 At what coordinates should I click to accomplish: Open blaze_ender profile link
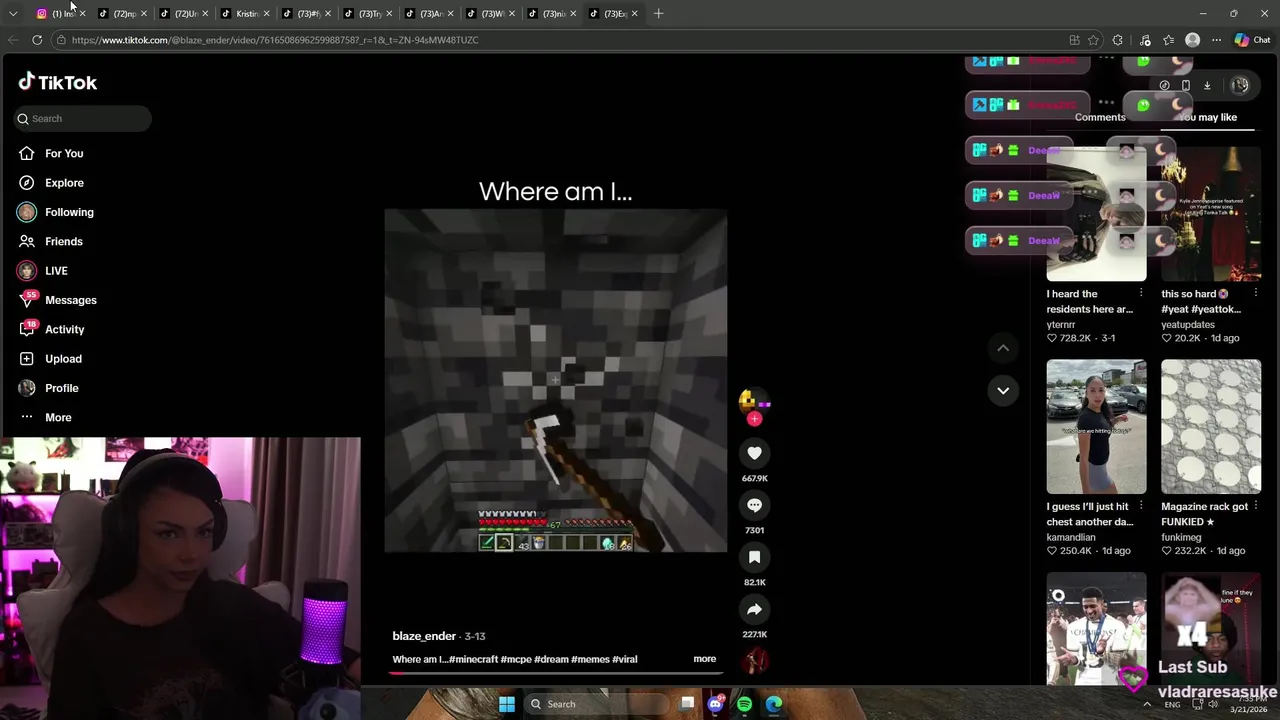tap(424, 636)
